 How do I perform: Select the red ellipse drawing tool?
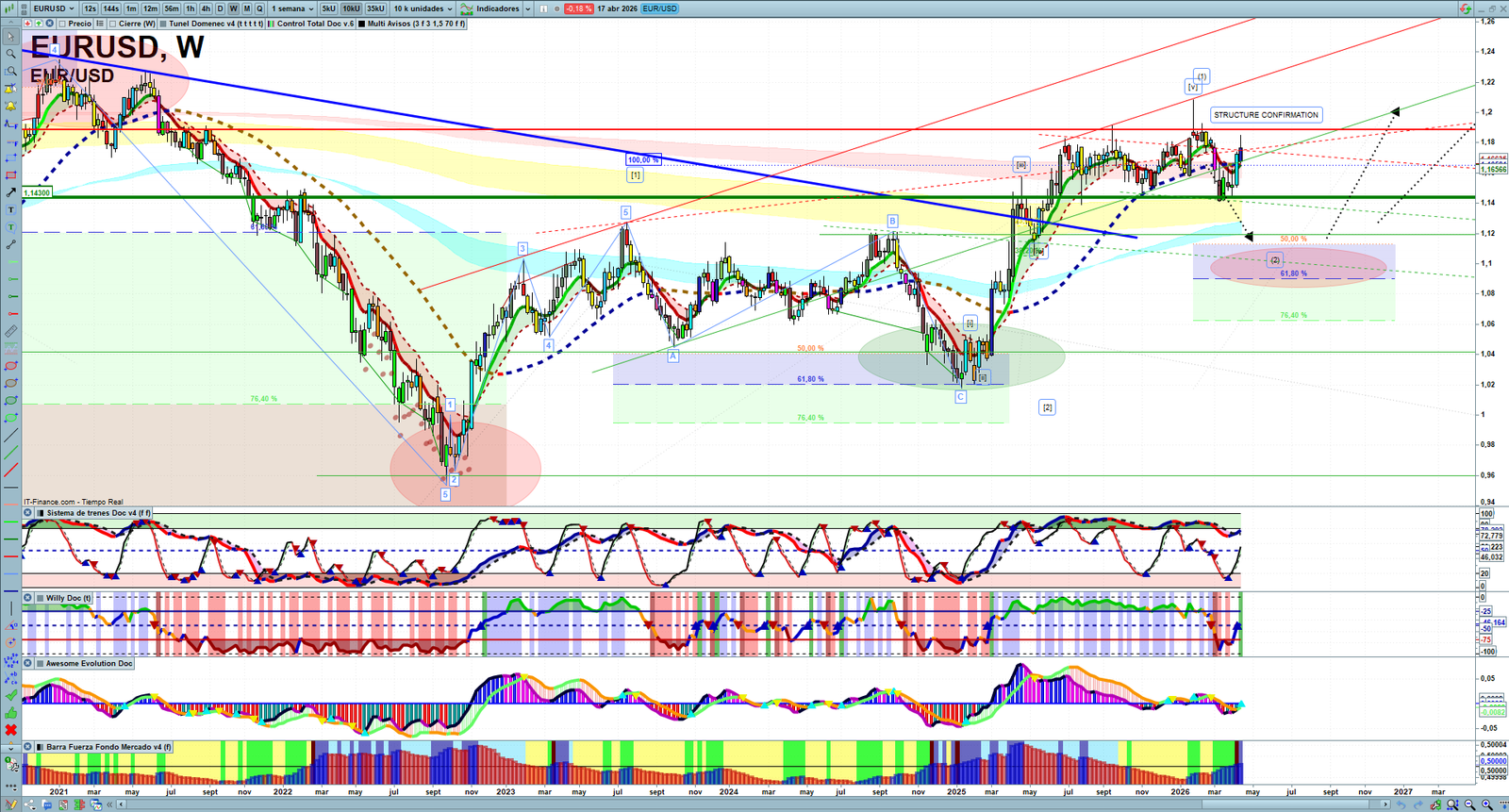(x=10, y=366)
